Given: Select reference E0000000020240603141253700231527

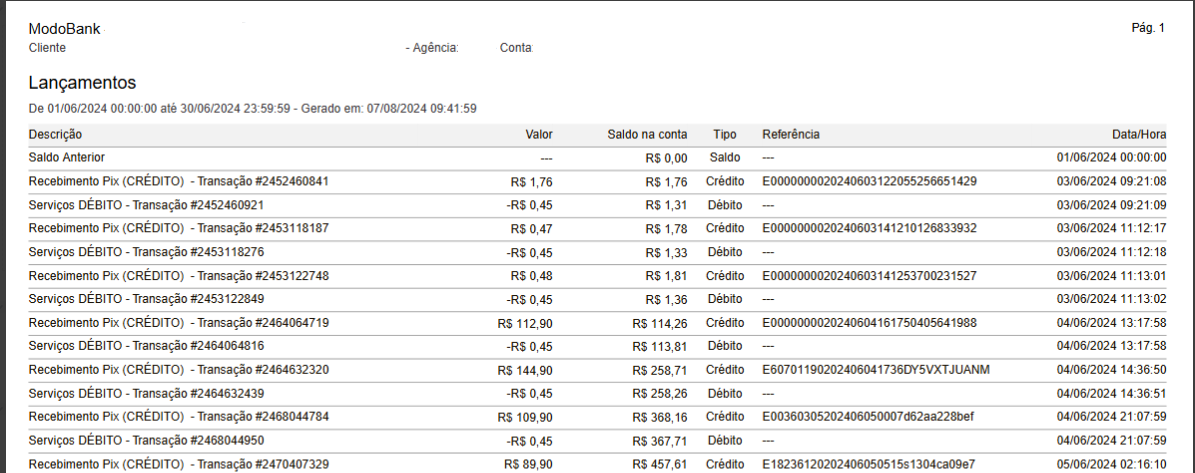Looking at the screenshot, I should pyautogui.click(x=870, y=275).
